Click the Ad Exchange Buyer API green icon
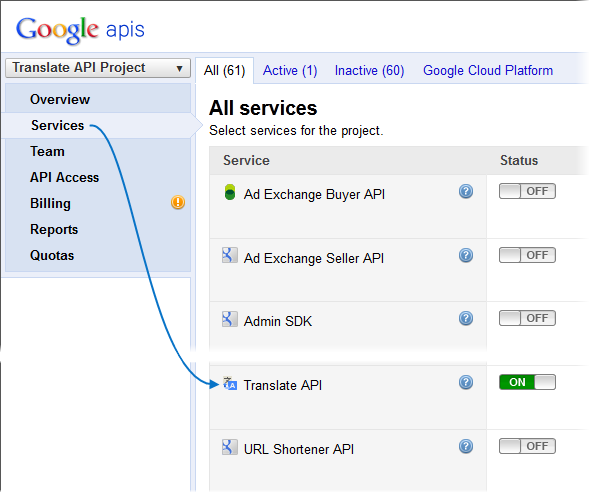Image resolution: width=590 pixels, height=493 pixels. 230,192
